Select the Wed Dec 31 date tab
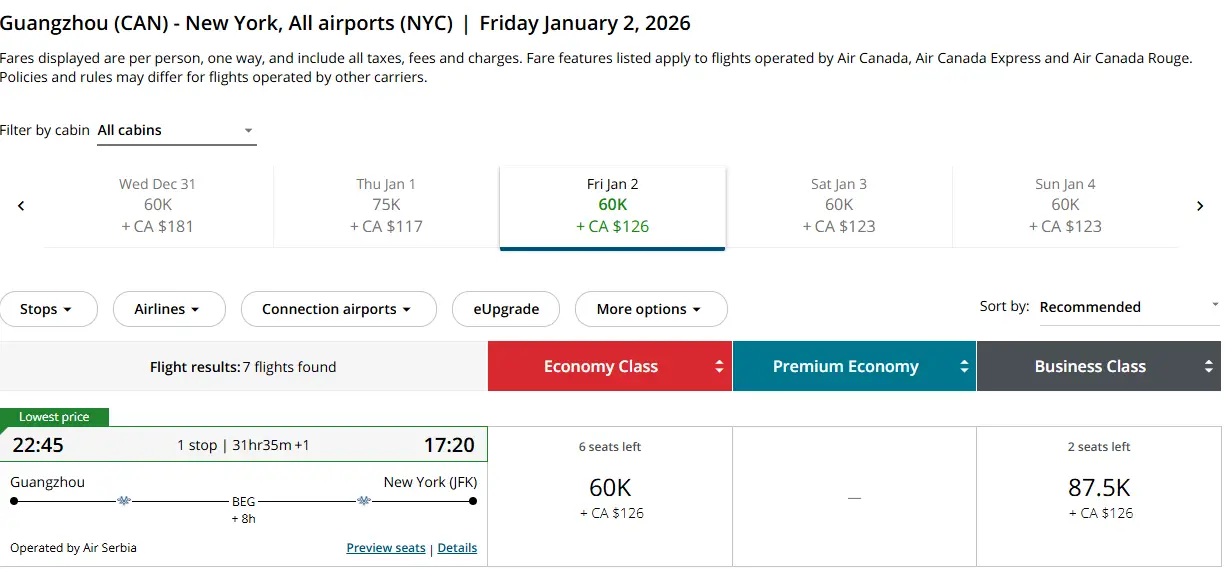The image size is (1225, 569). point(158,206)
